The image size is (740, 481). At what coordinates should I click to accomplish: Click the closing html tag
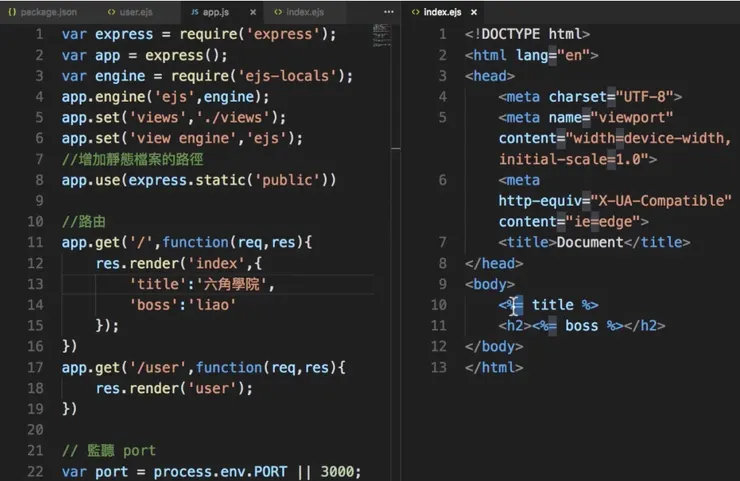(494, 367)
